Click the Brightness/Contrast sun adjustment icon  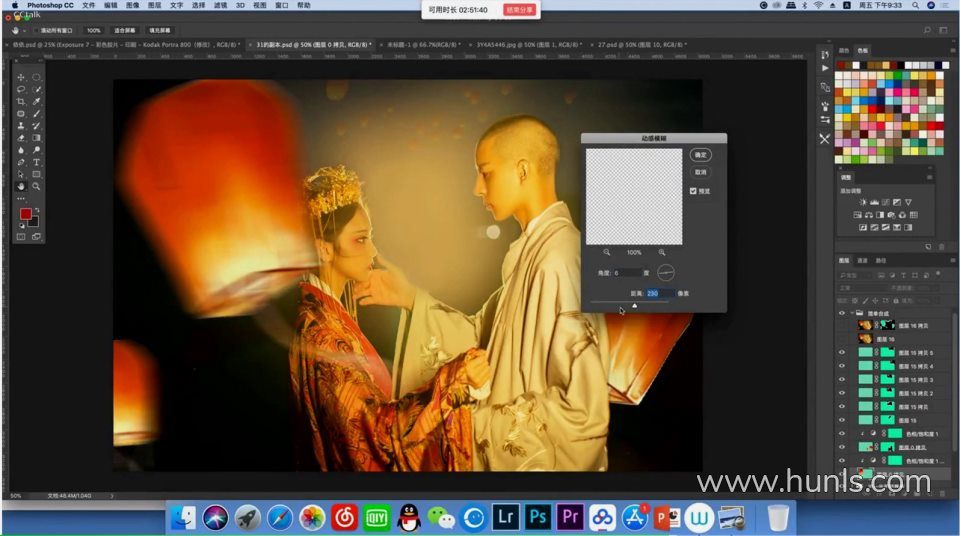(863, 202)
